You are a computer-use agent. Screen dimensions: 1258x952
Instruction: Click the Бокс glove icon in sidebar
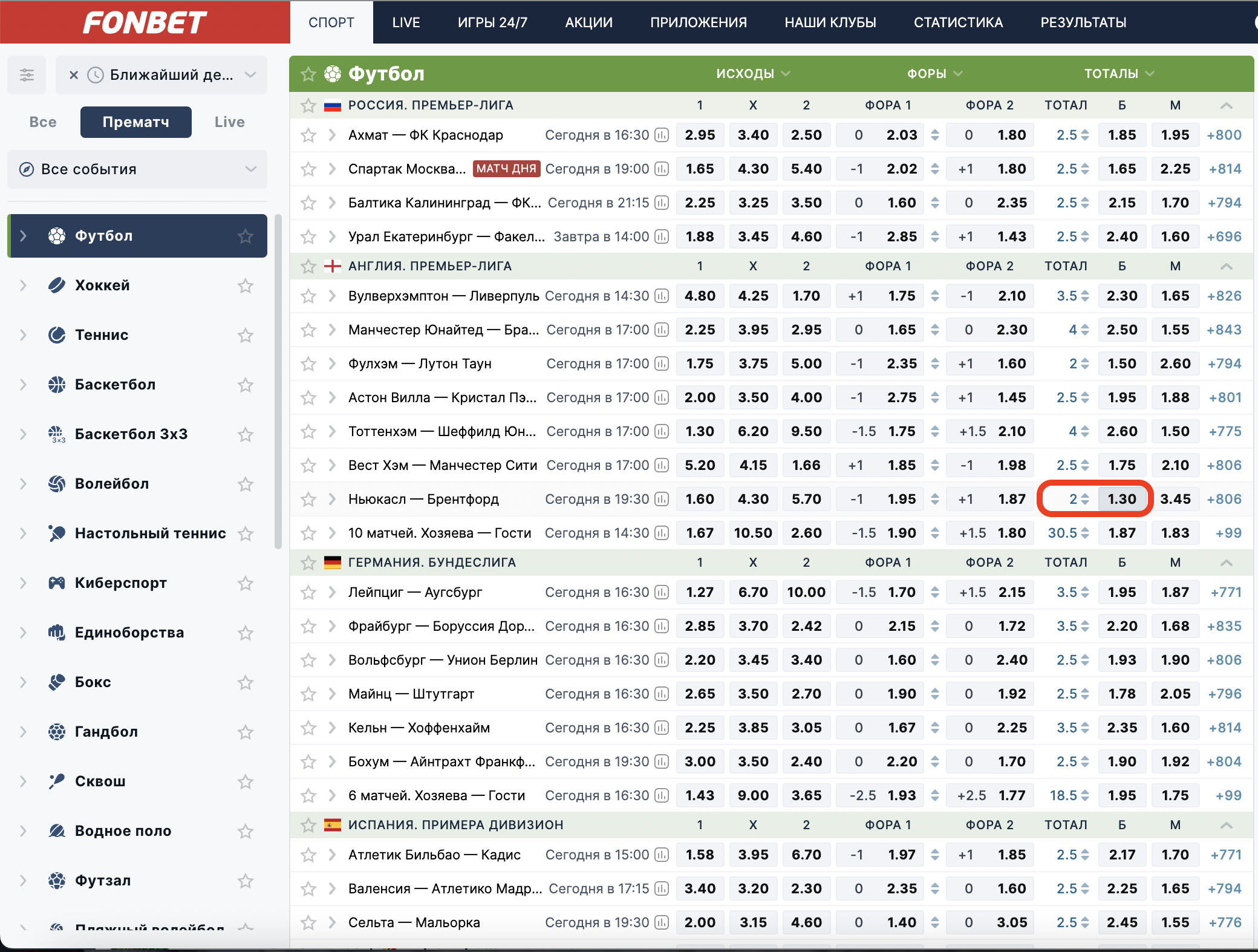click(x=57, y=682)
